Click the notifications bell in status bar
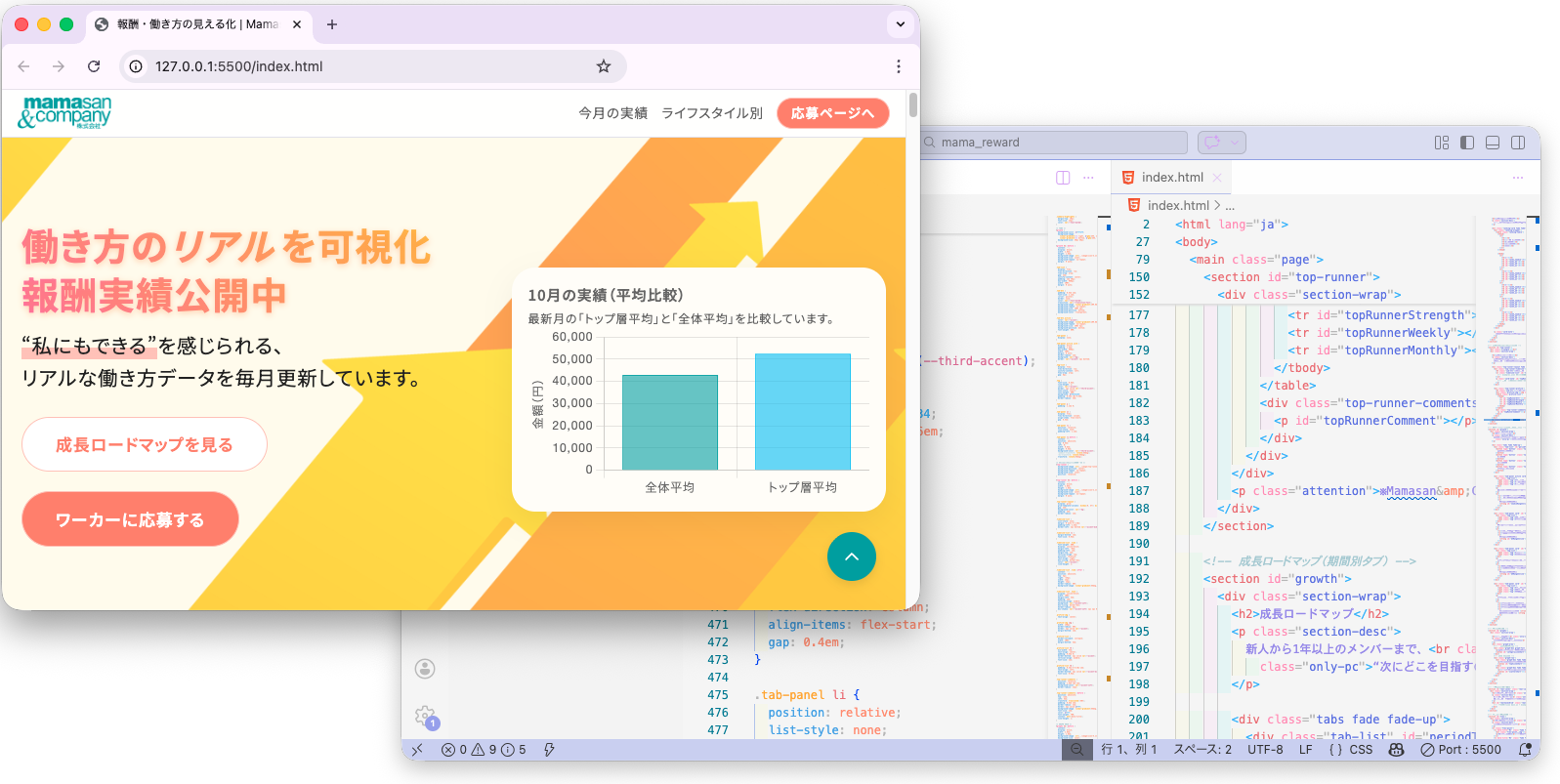1560x784 pixels. point(1525,750)
